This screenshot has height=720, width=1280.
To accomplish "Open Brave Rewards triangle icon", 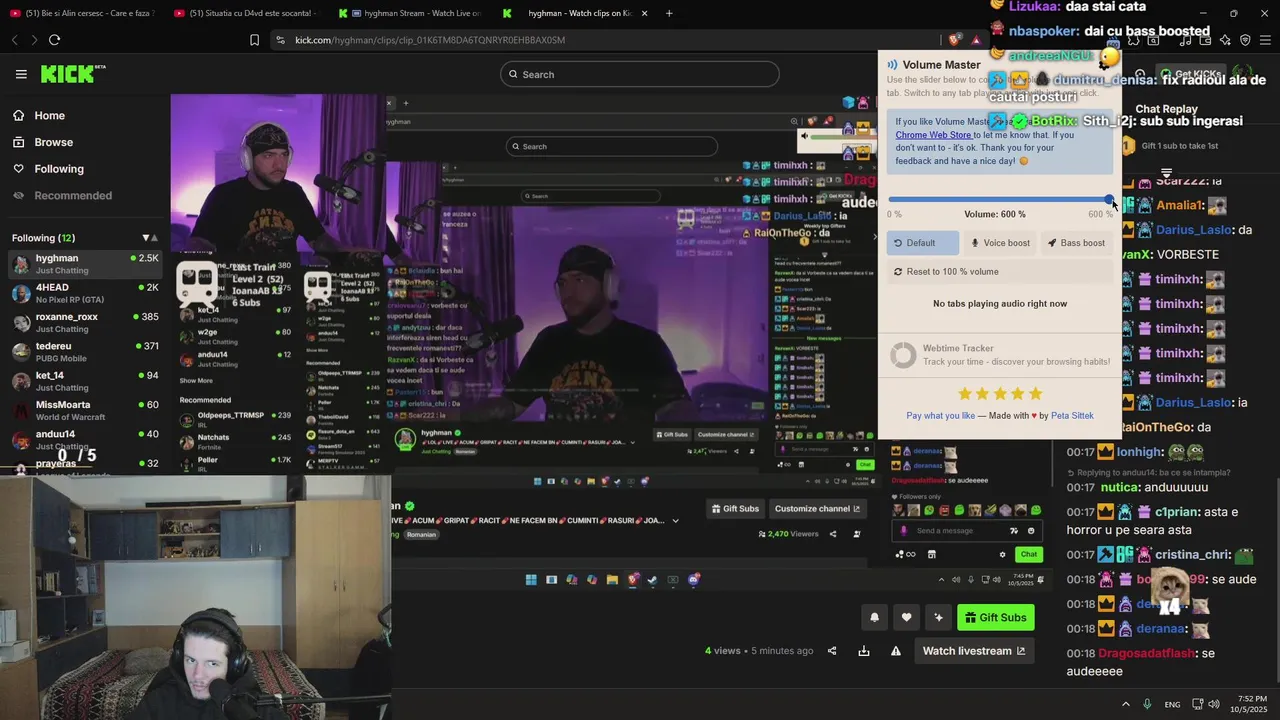I will pyautogui.click(x=975, y=40).
